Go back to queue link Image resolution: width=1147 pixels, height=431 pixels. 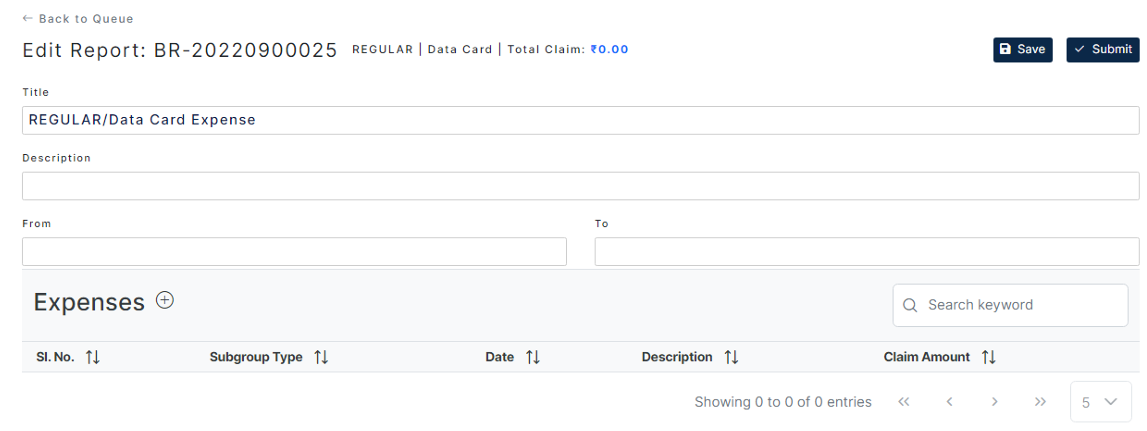click(78, 18)
